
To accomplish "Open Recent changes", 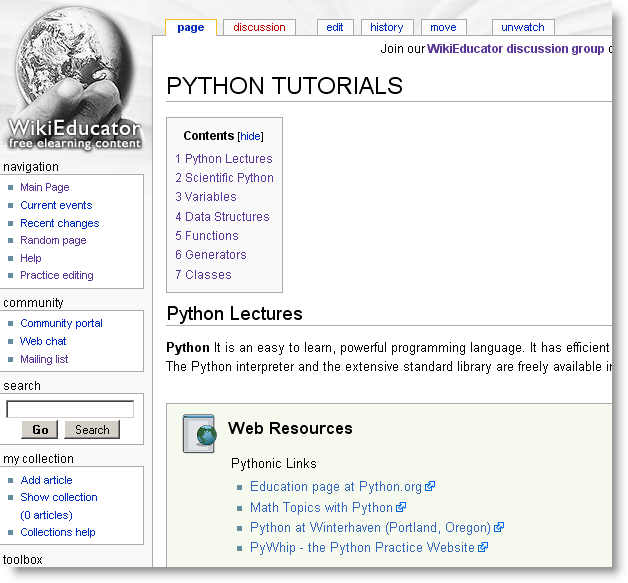I will [x=60, y=223].
